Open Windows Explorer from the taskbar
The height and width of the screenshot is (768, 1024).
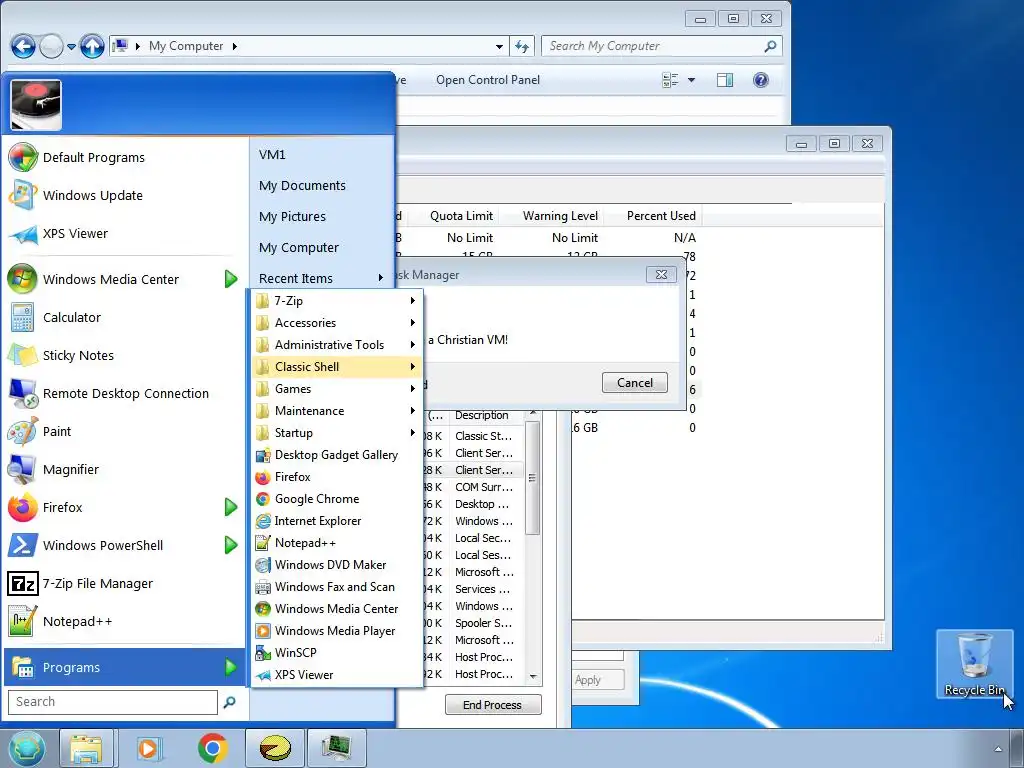pyautogui.click(x=86, y=748)
